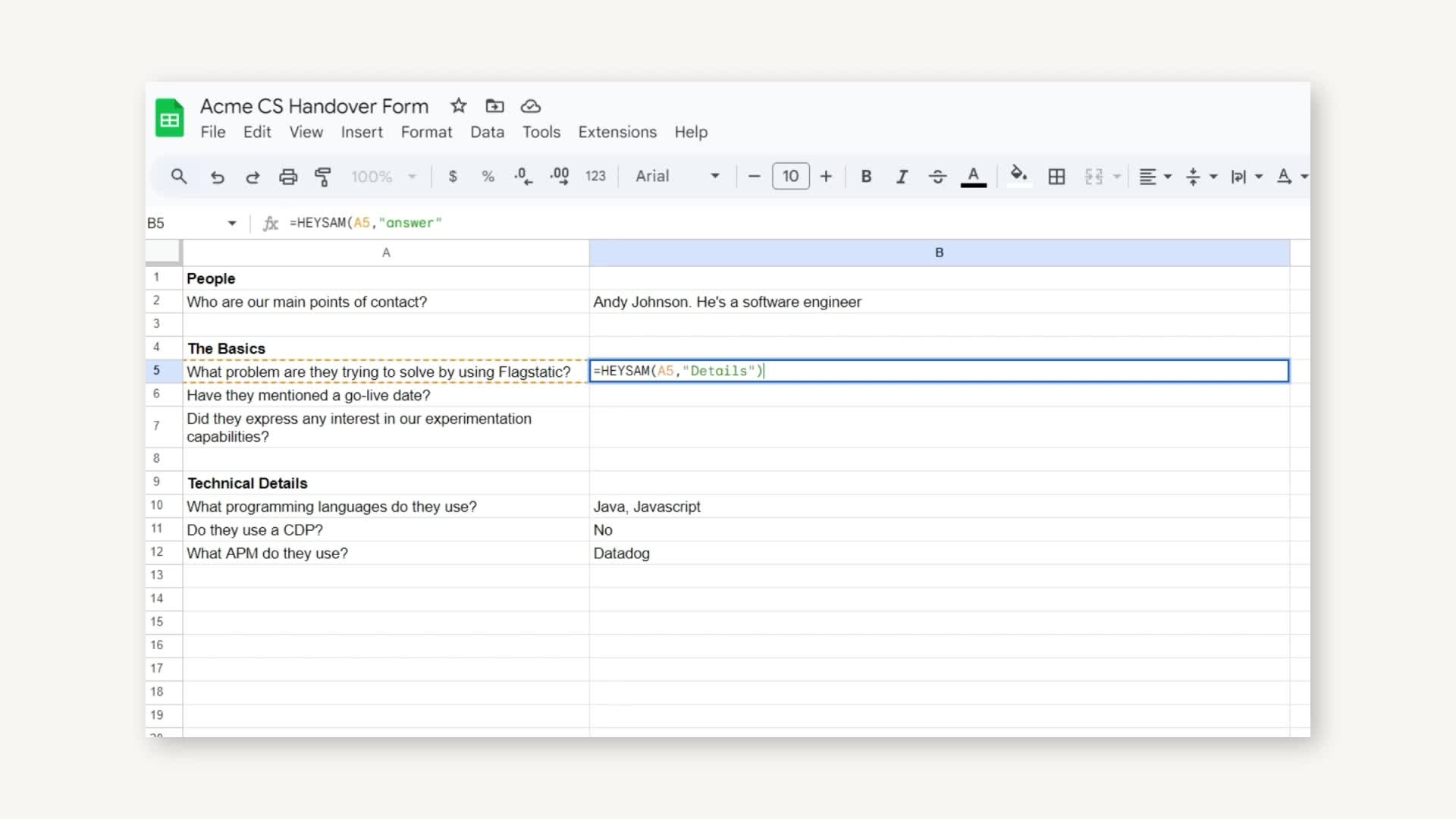Viewport: 1456px width, 819px height.
Task: Select column B header
Action: coord(939,253)
